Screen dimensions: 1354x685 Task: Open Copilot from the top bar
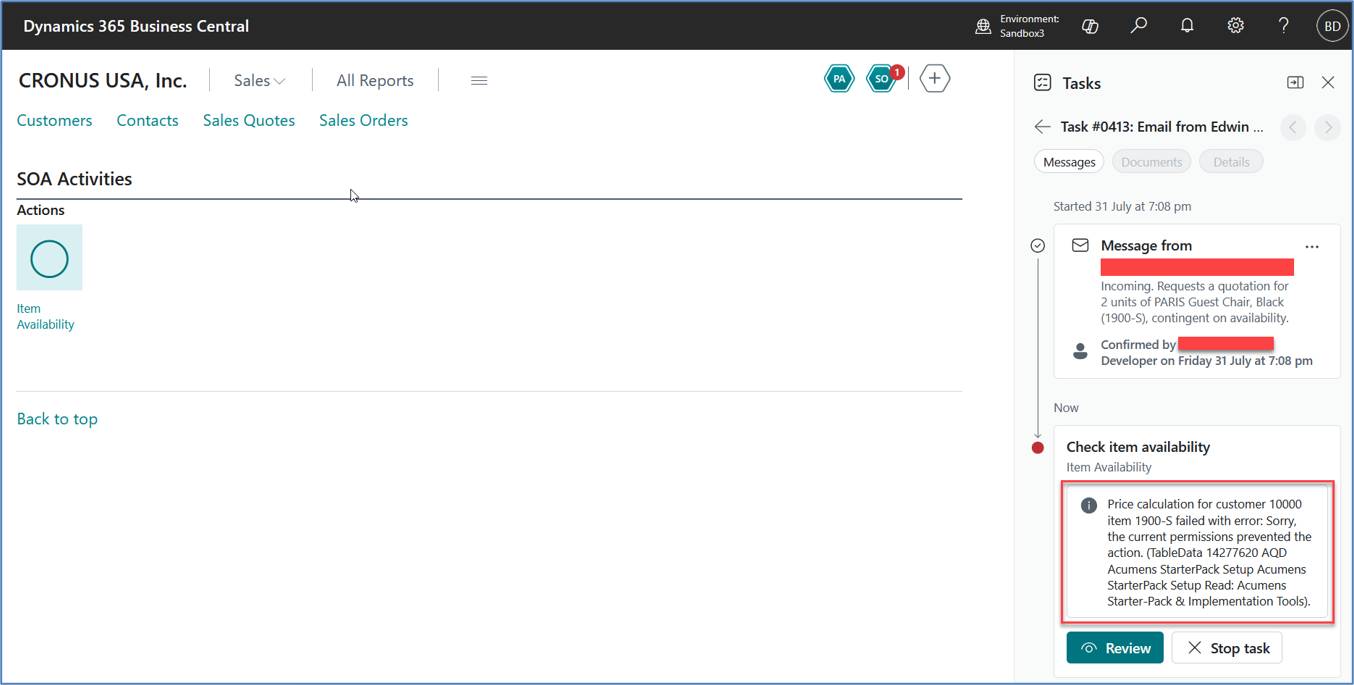[1090, 26]
